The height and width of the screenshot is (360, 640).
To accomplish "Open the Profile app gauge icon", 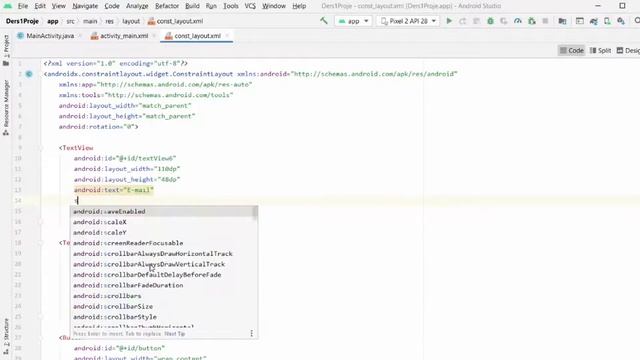I will (x=518, y=21).
